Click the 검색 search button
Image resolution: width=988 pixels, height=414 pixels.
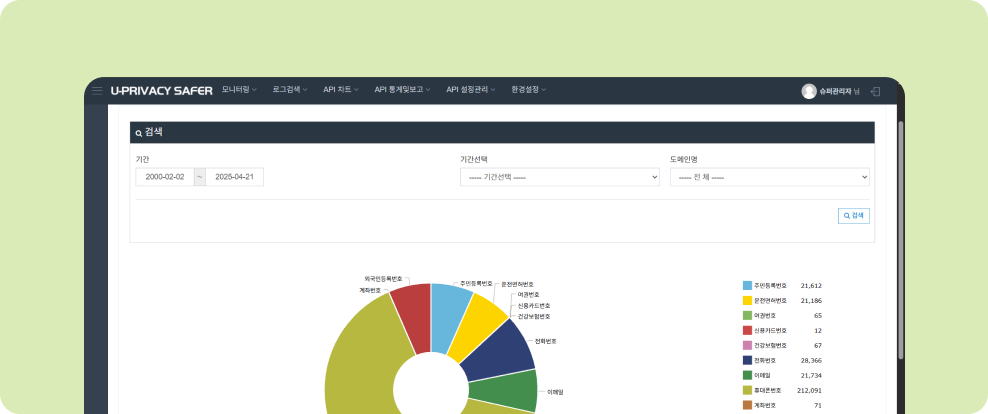point(854,216)
